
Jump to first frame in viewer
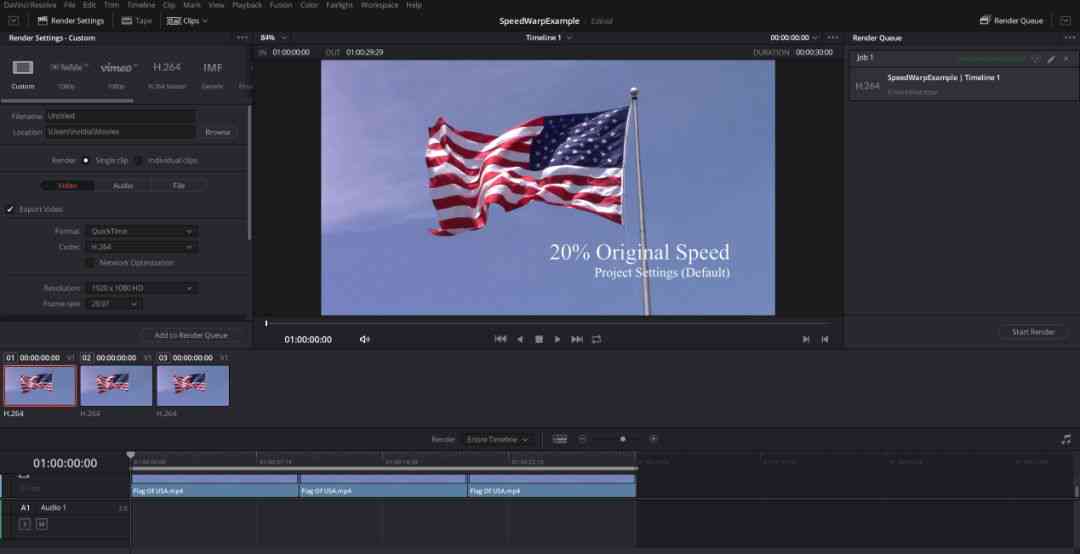coord(501,339)
